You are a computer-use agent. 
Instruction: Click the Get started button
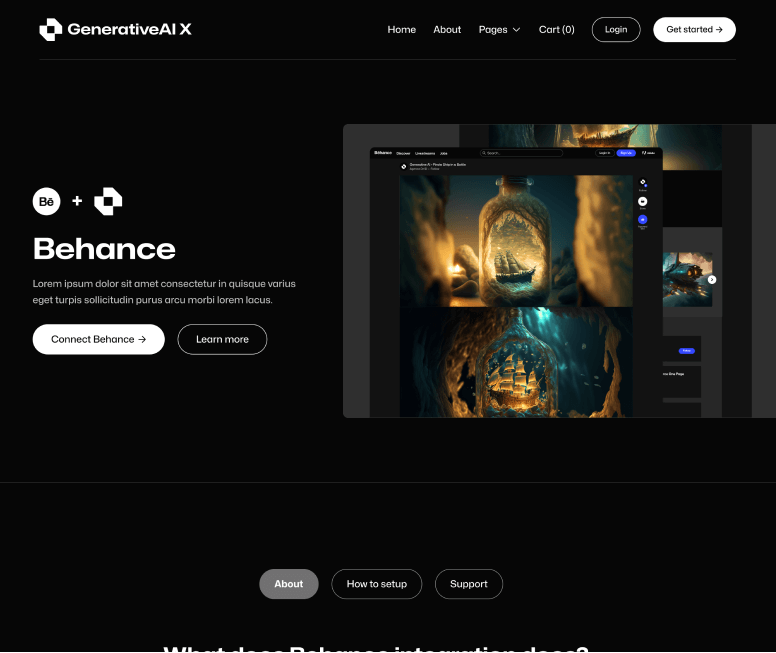tap(694, 30)
